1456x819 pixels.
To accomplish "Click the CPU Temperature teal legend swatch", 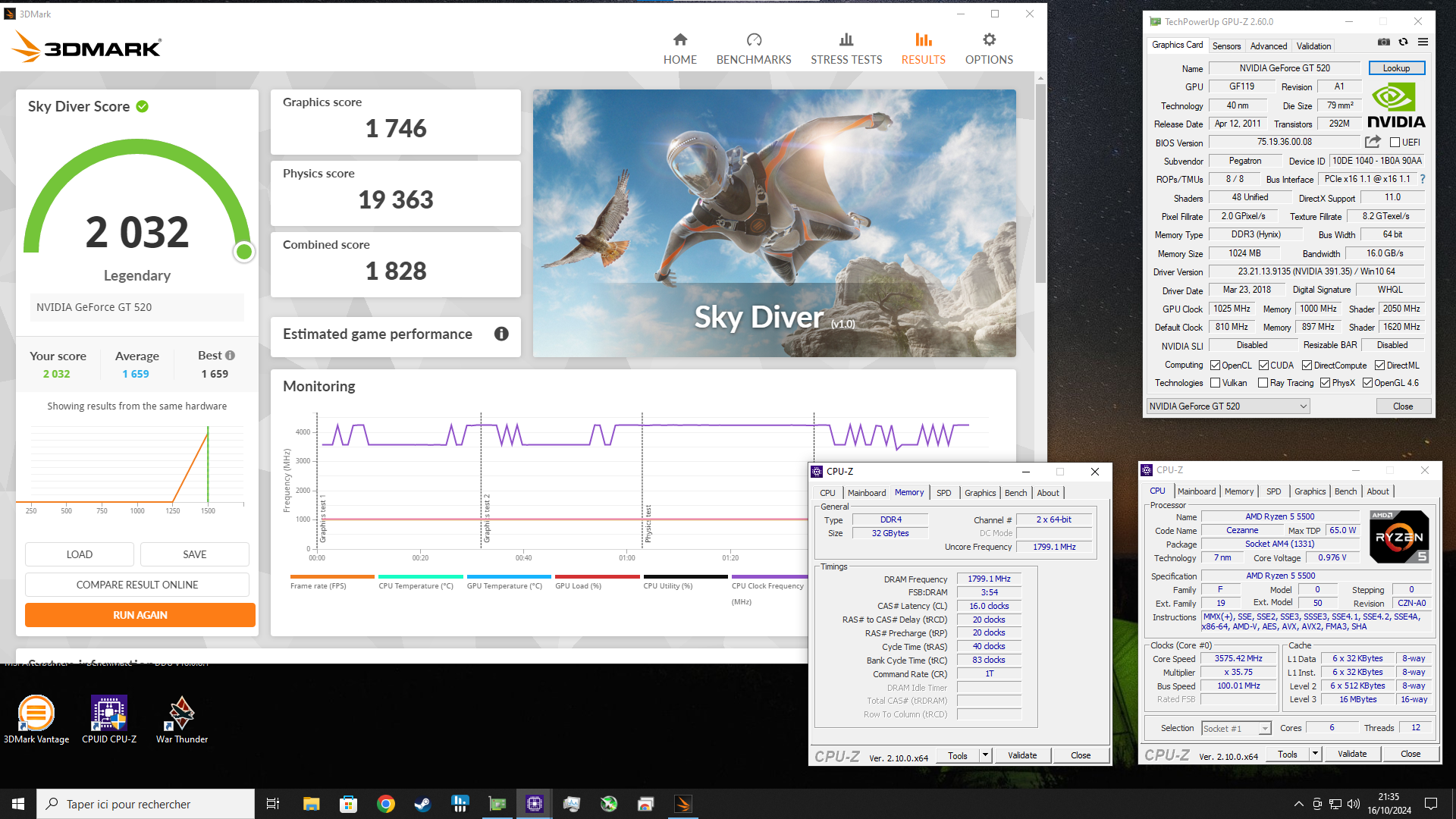I will 421,577.
